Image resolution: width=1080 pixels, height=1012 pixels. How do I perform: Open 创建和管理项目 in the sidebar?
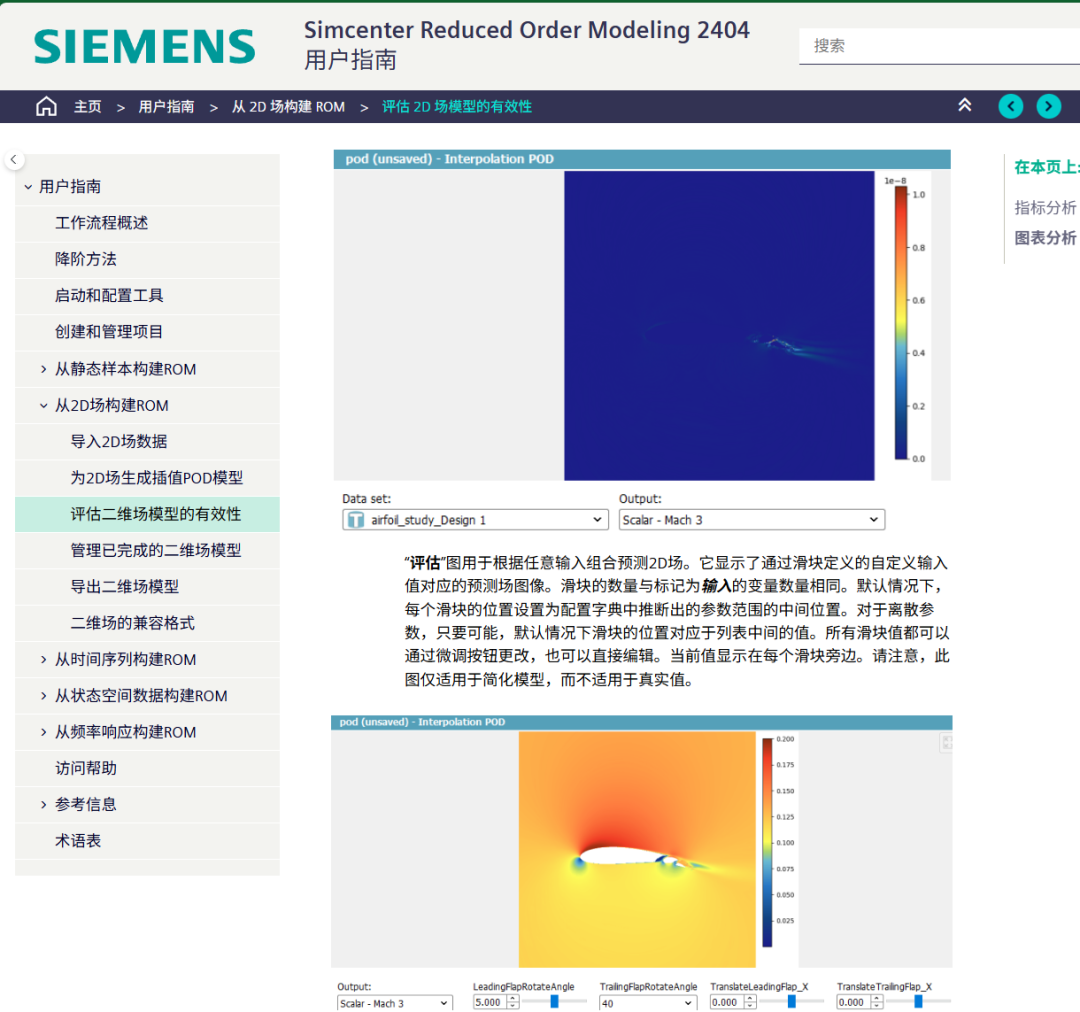[x=109, y=332]
